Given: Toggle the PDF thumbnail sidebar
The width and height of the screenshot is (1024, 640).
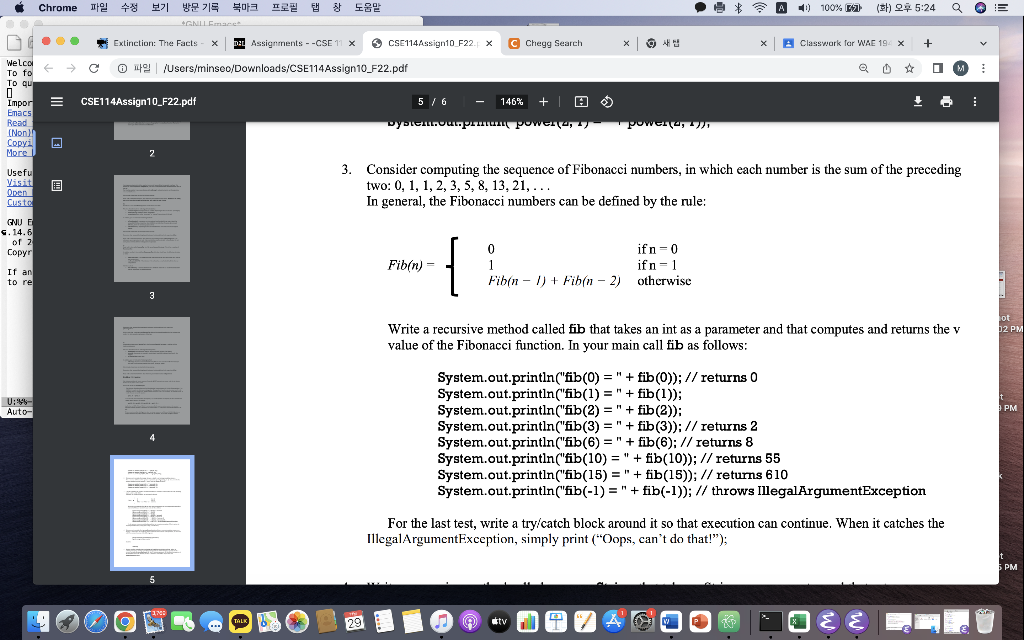Looking at the screenshot, I should pos(56,101).
